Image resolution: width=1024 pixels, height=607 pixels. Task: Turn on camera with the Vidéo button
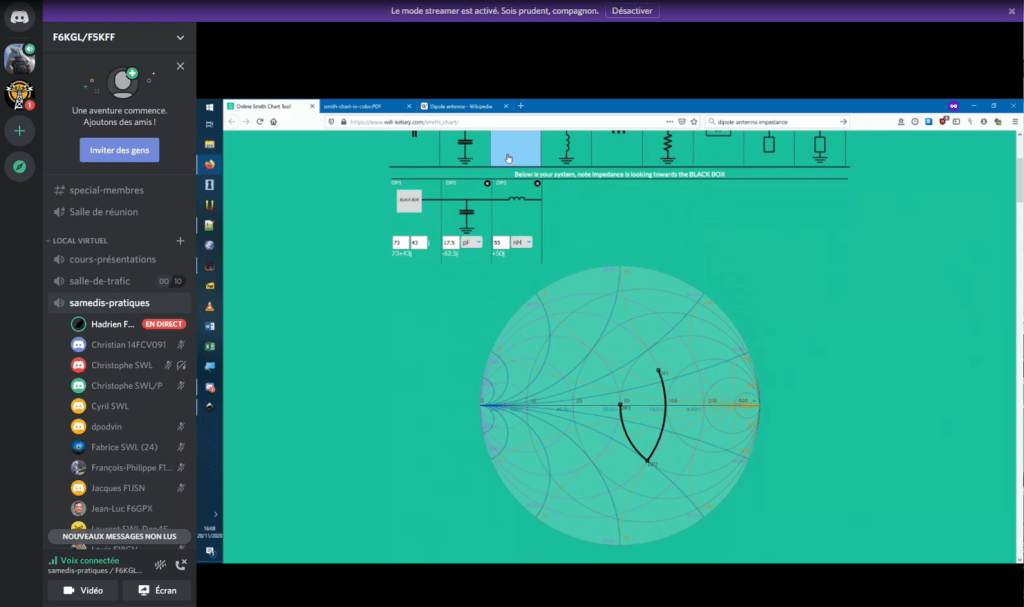[84, 591]
